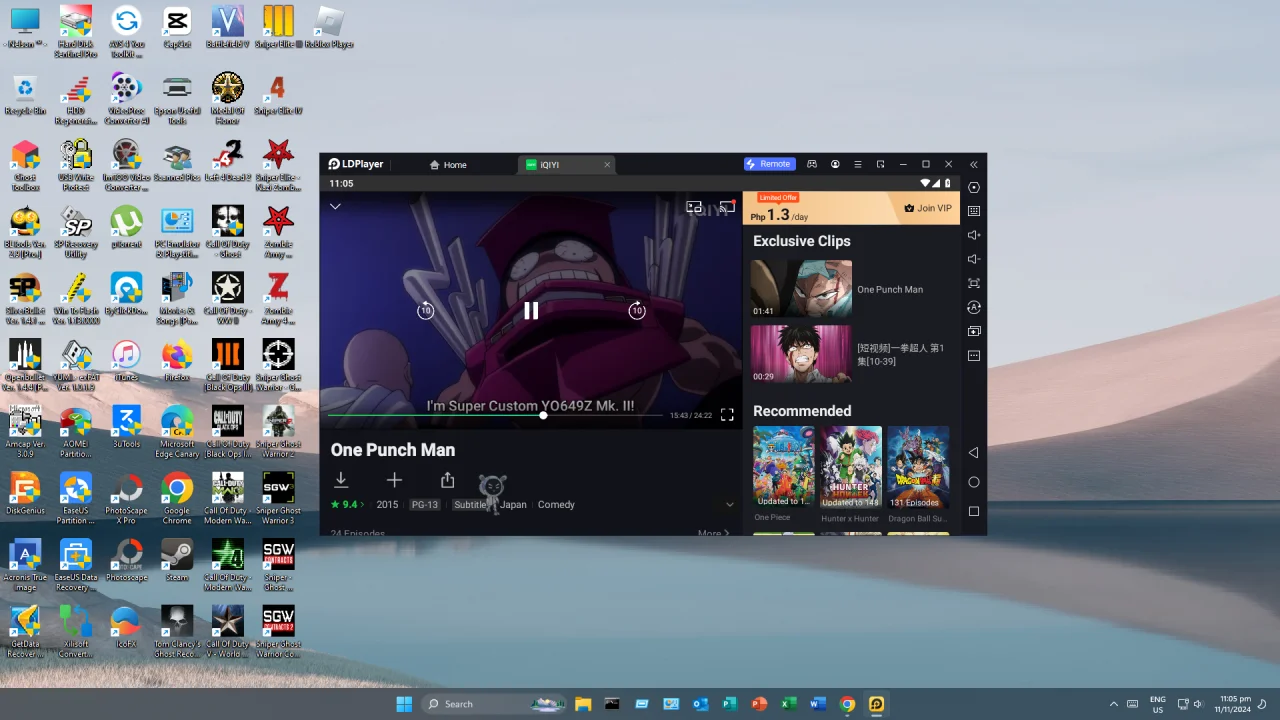Image resolution: width=1280 pixels, height=720 pixels.
Task: Select the Left 4 Dead 2 desktop shortcut
Action: pos(228,160)
